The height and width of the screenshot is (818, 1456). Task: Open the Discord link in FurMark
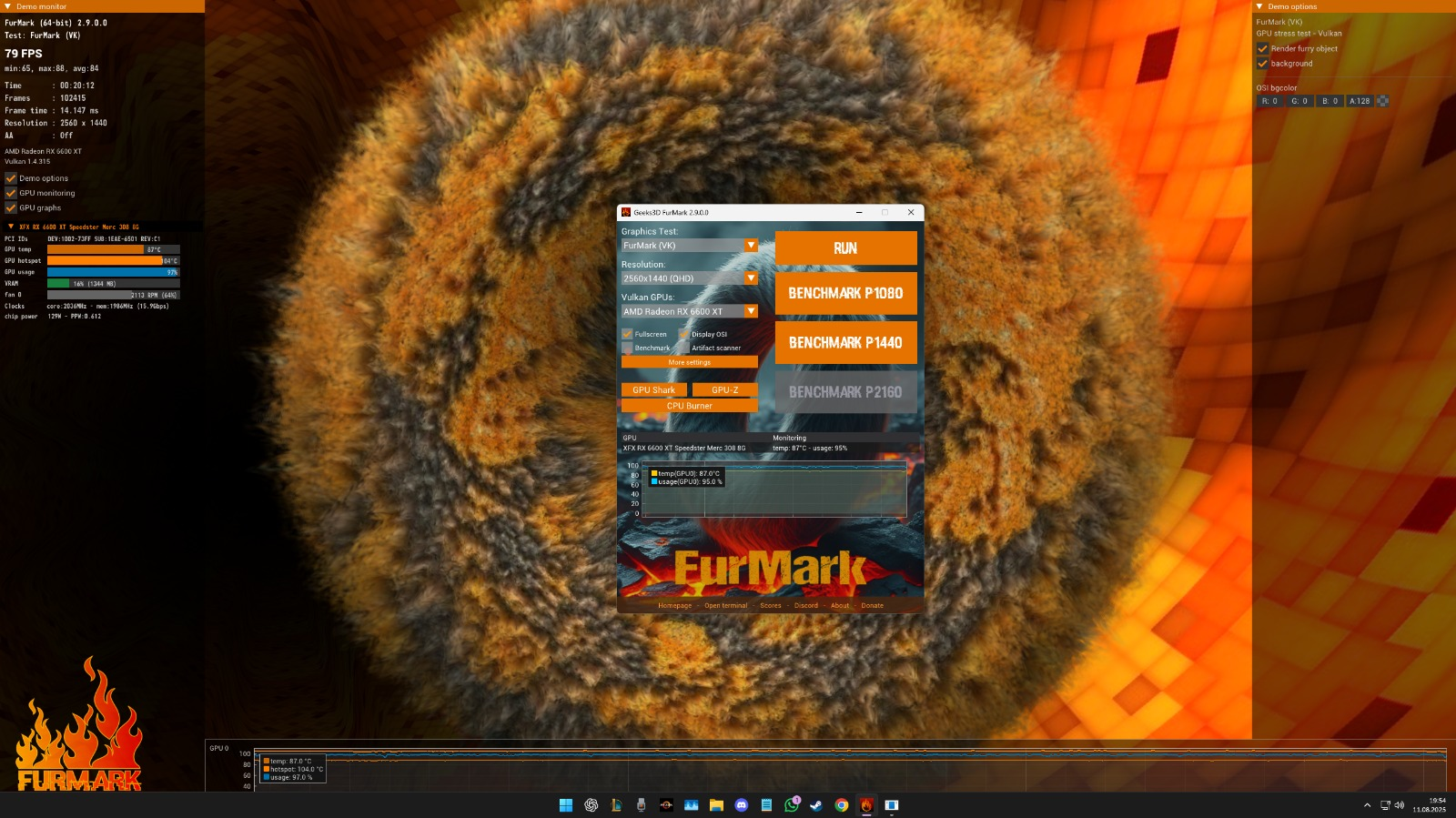click(806, 606)
